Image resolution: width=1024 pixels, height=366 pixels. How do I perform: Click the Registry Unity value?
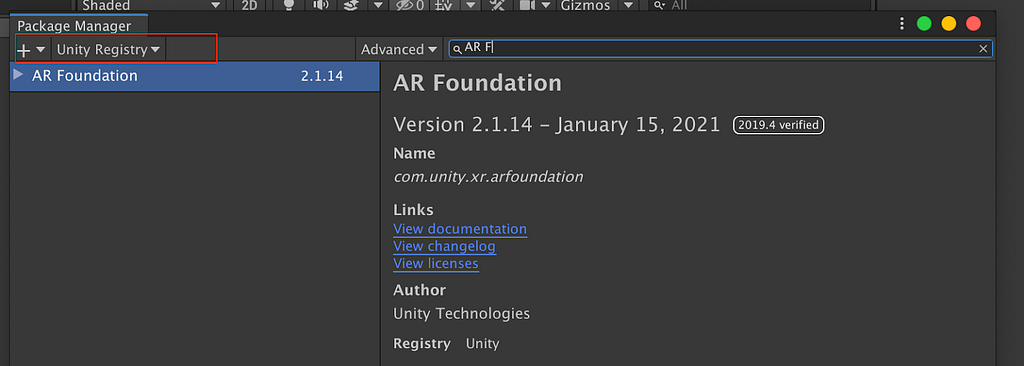(482, 343)
